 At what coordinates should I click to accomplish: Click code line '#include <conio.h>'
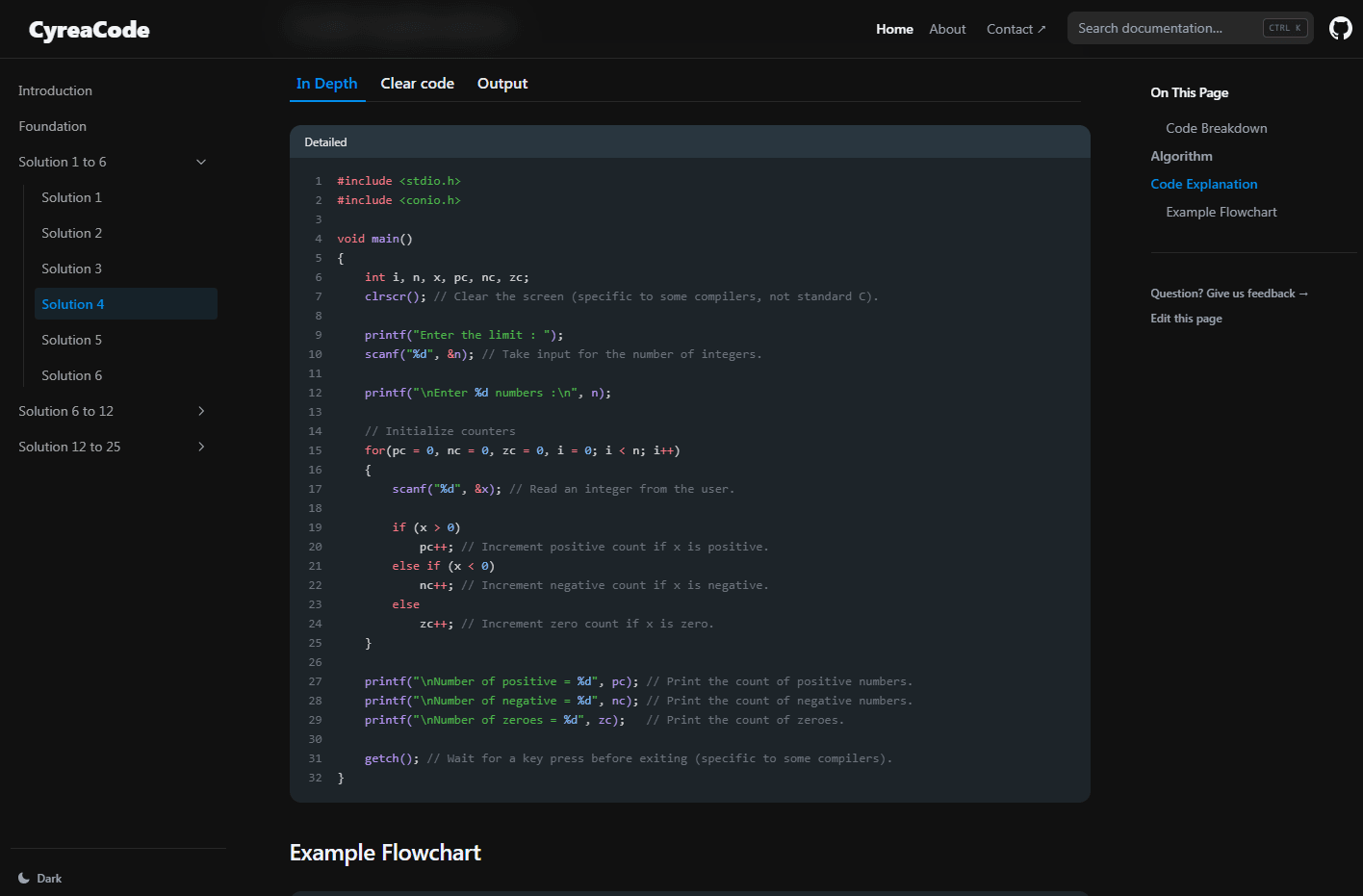click(x=399, y=200)
